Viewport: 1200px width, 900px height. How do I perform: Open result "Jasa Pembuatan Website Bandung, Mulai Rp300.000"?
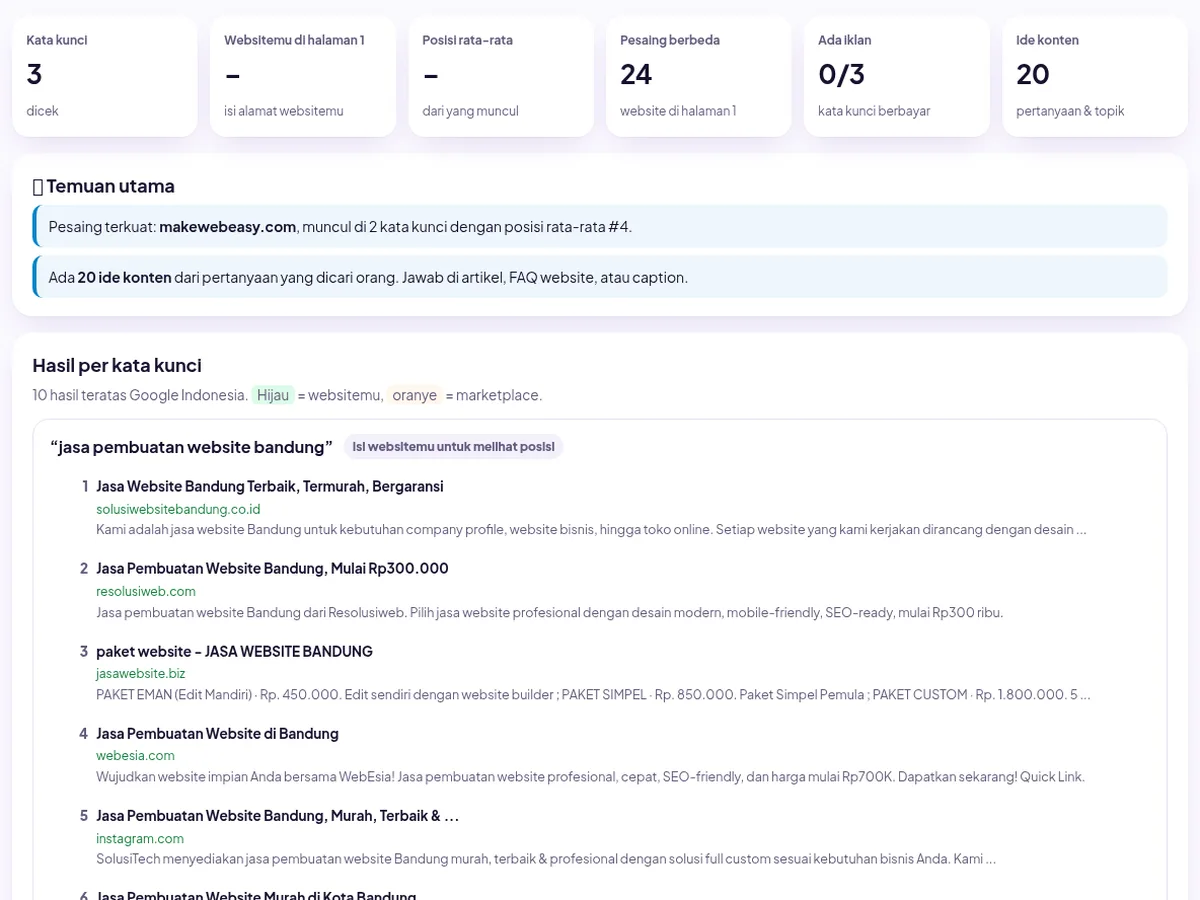pyautogui.click(x=272, y=568)
